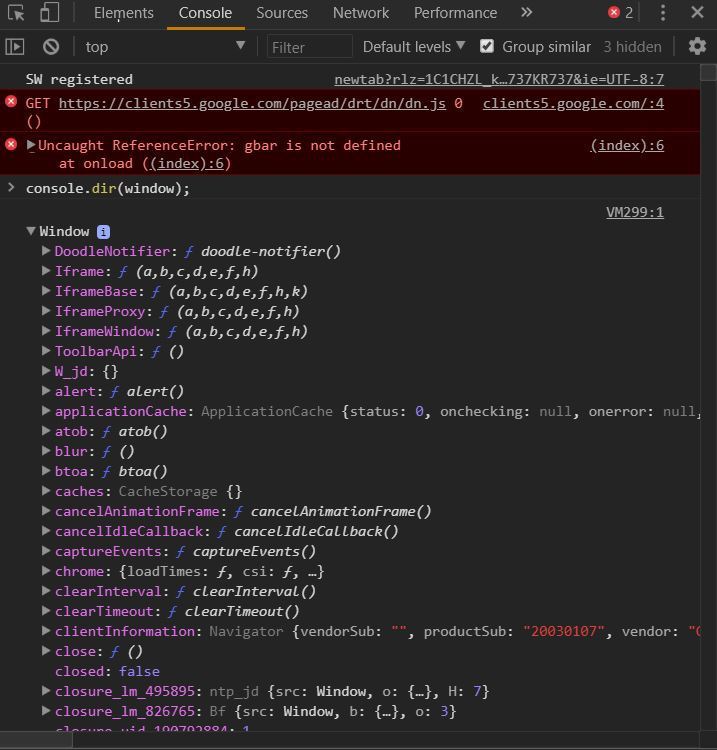Expand the applicationCache entry
Screen dimensions: 717x750
(46, 411)
